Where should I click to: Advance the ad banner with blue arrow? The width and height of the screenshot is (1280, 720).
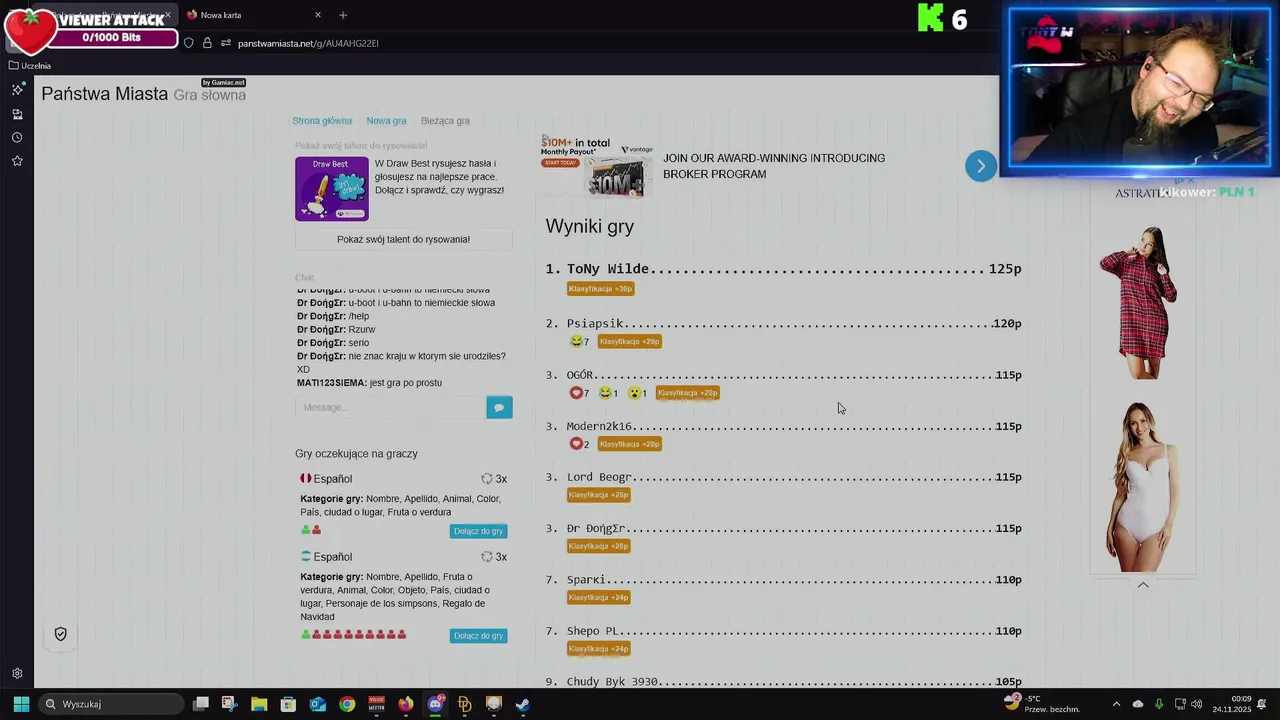981,166
